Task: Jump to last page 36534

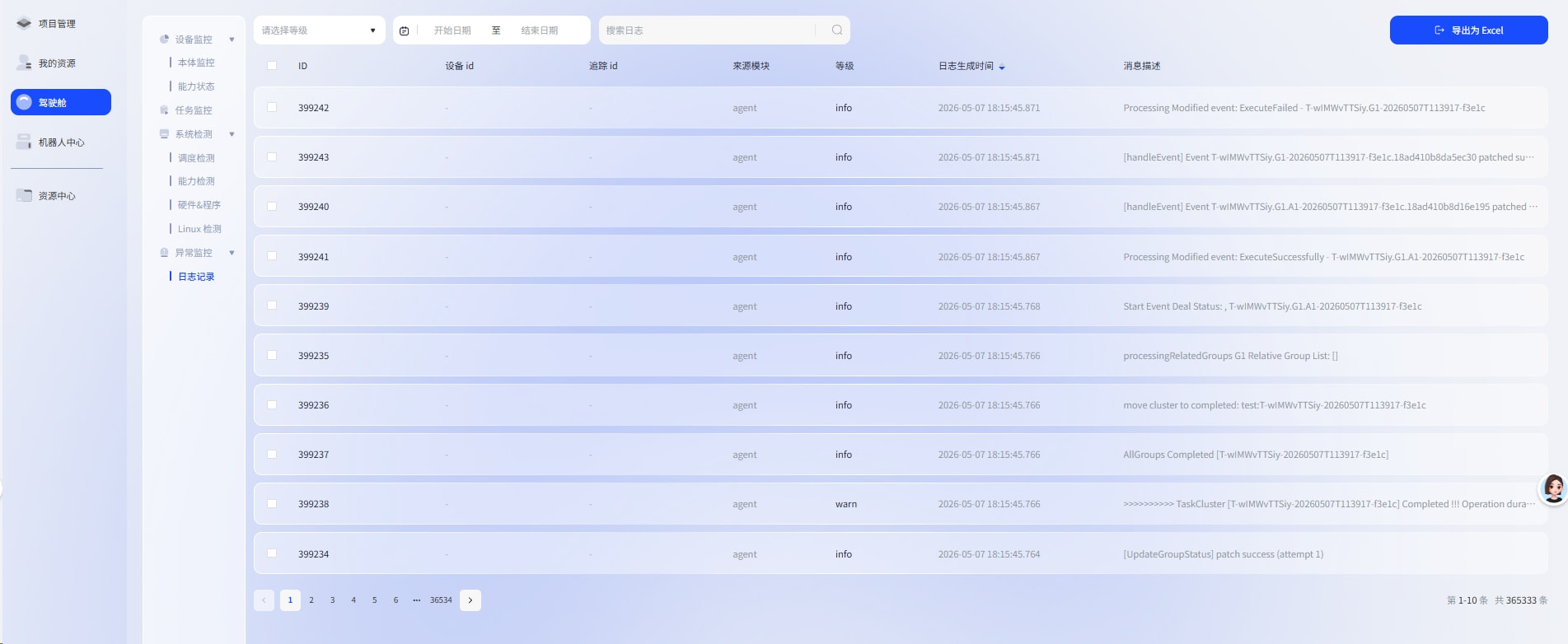Action: [x=441, y=600]
